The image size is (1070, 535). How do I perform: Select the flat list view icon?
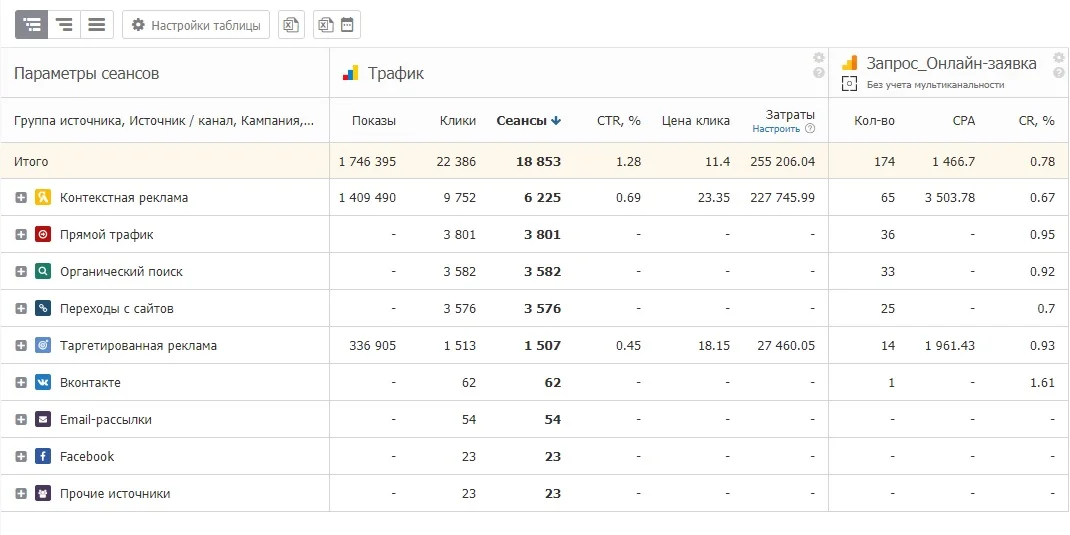(x=97, y=25)
